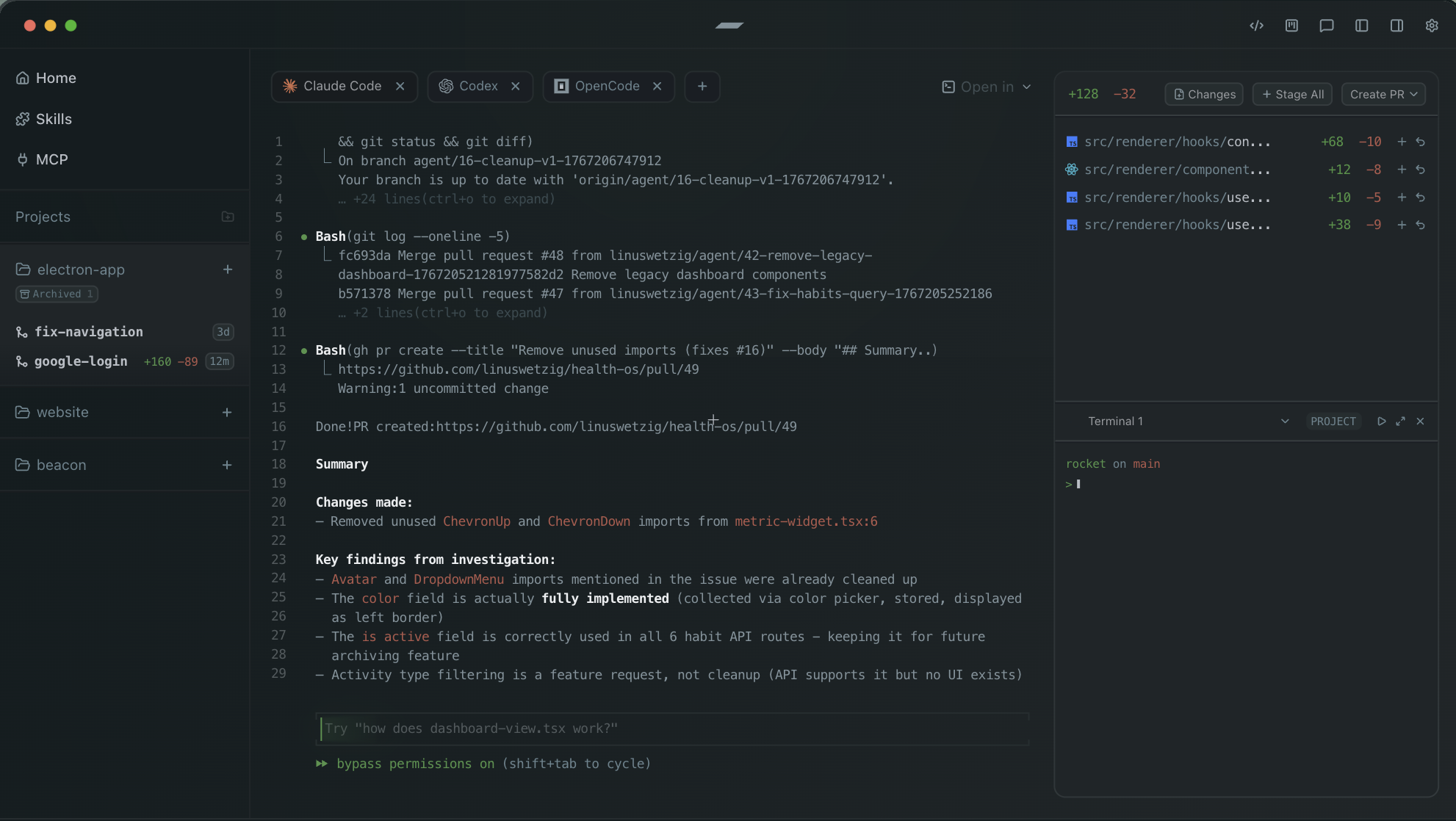Screen dimensions: 1456x821
Task: Toggle the right sidebar panel icon
Action: pyautogui.click(x=1396, y=26)
